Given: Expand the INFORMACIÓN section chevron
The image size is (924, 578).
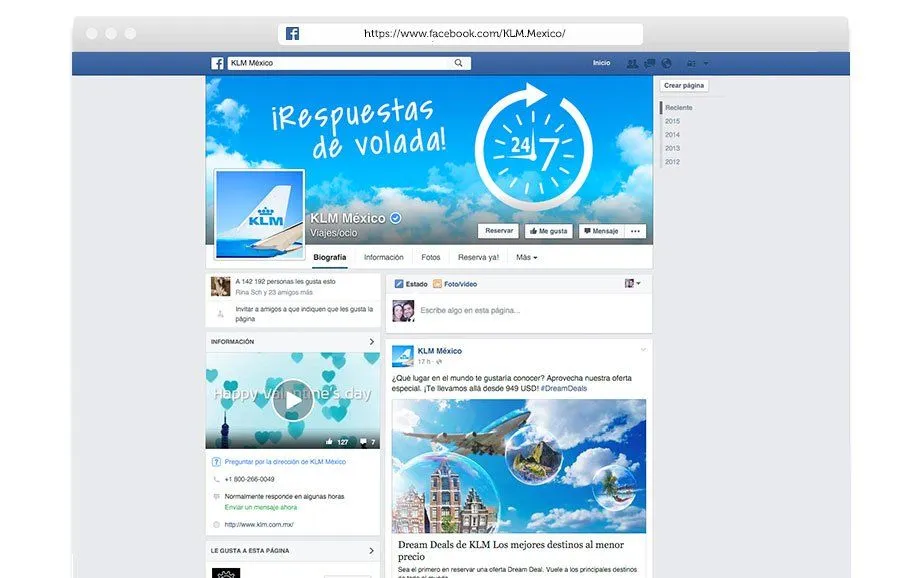Looking at the screenshot, I should pos(371,342).
